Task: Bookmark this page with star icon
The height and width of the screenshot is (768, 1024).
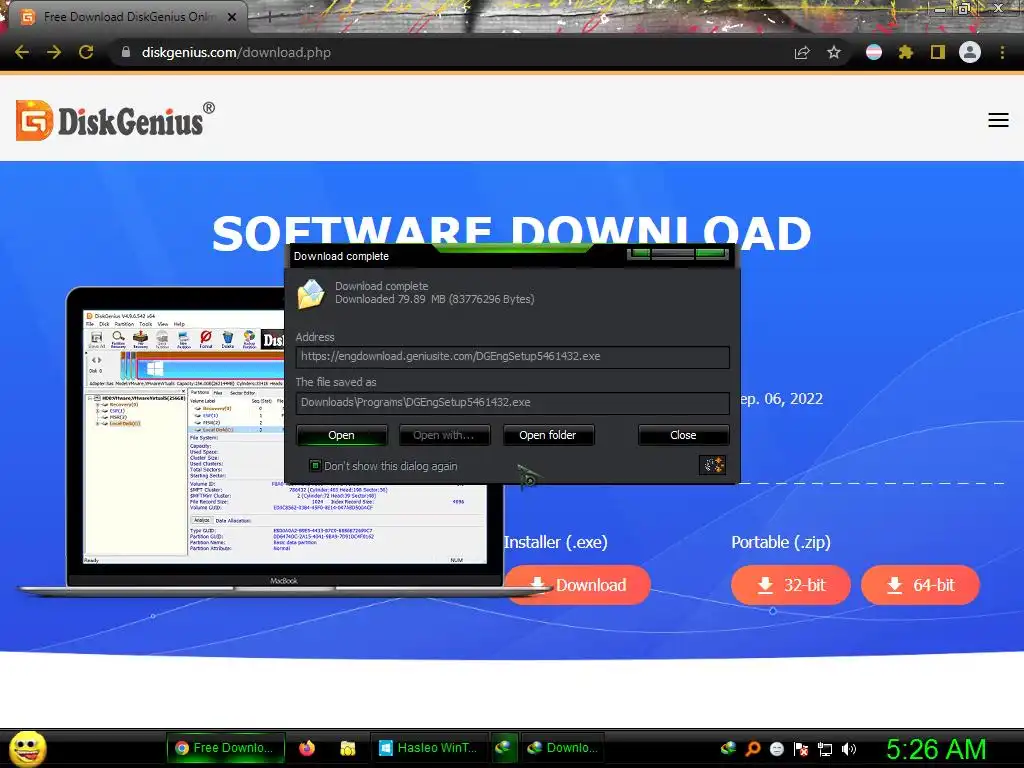Action: 834,52
